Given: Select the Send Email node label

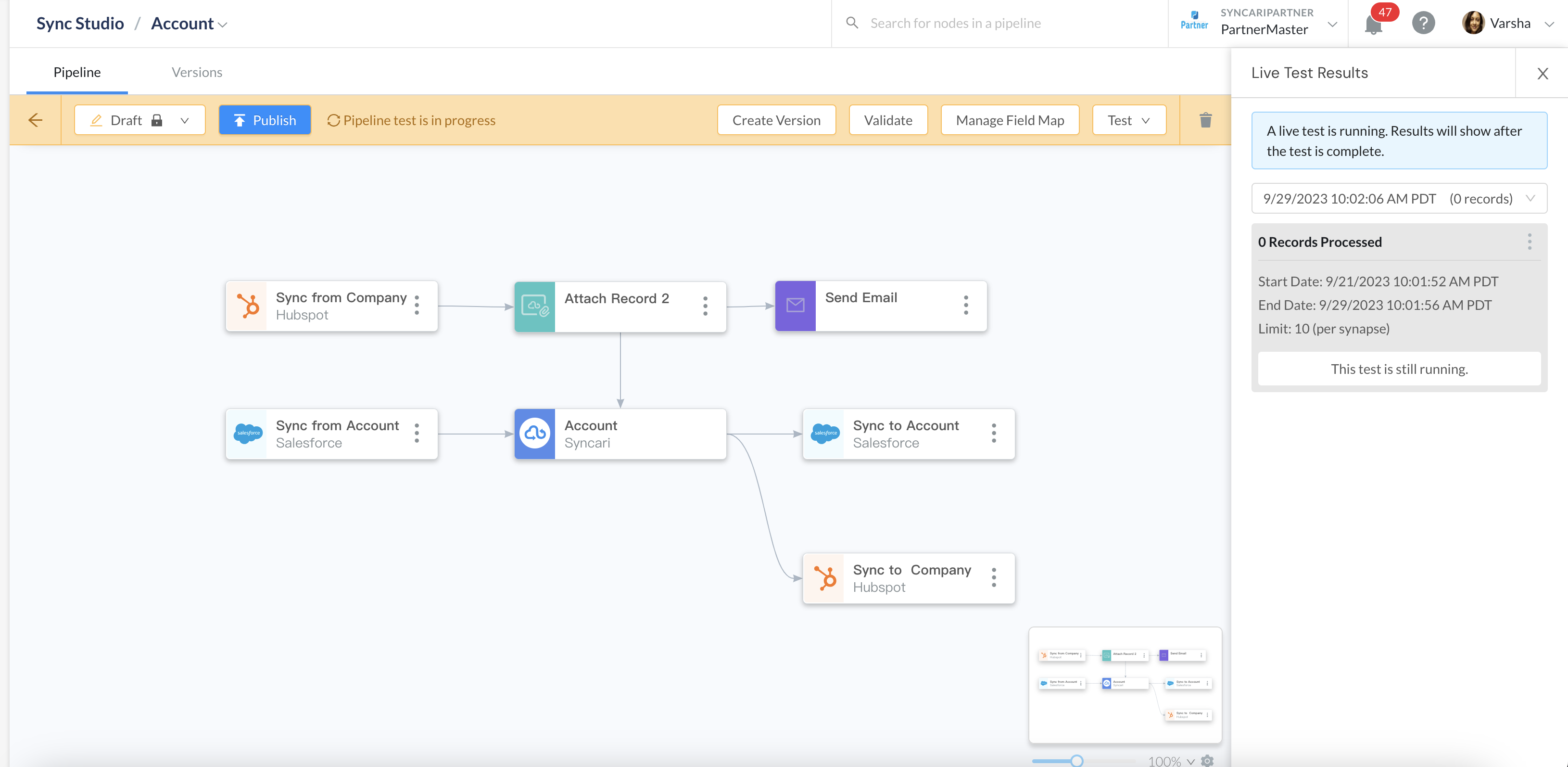Looking at the screenshot, I should 860,298.
